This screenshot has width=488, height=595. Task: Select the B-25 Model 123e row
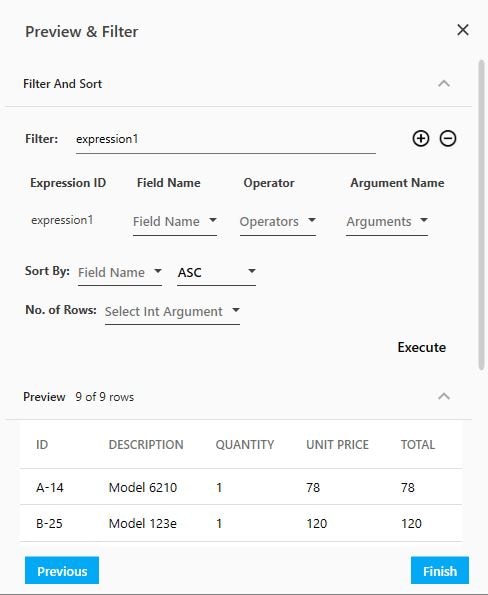(241, 523)
